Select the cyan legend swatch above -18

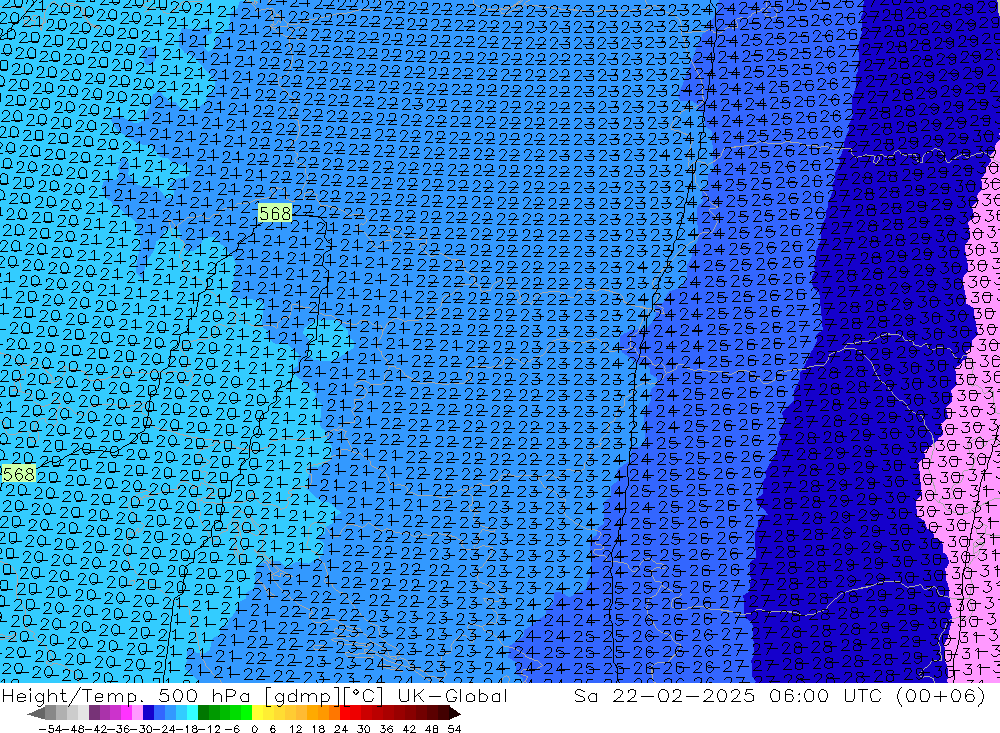point(192,713)
